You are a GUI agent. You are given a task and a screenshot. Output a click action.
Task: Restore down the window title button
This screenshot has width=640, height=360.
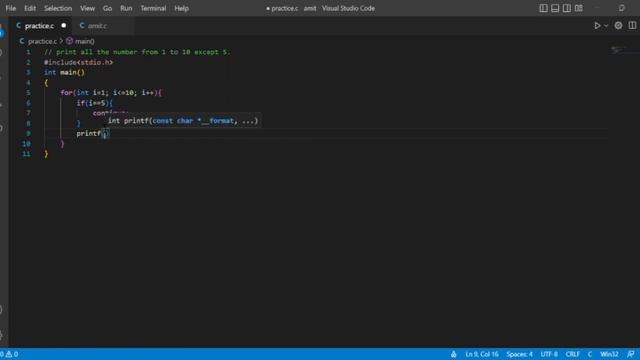621,8
